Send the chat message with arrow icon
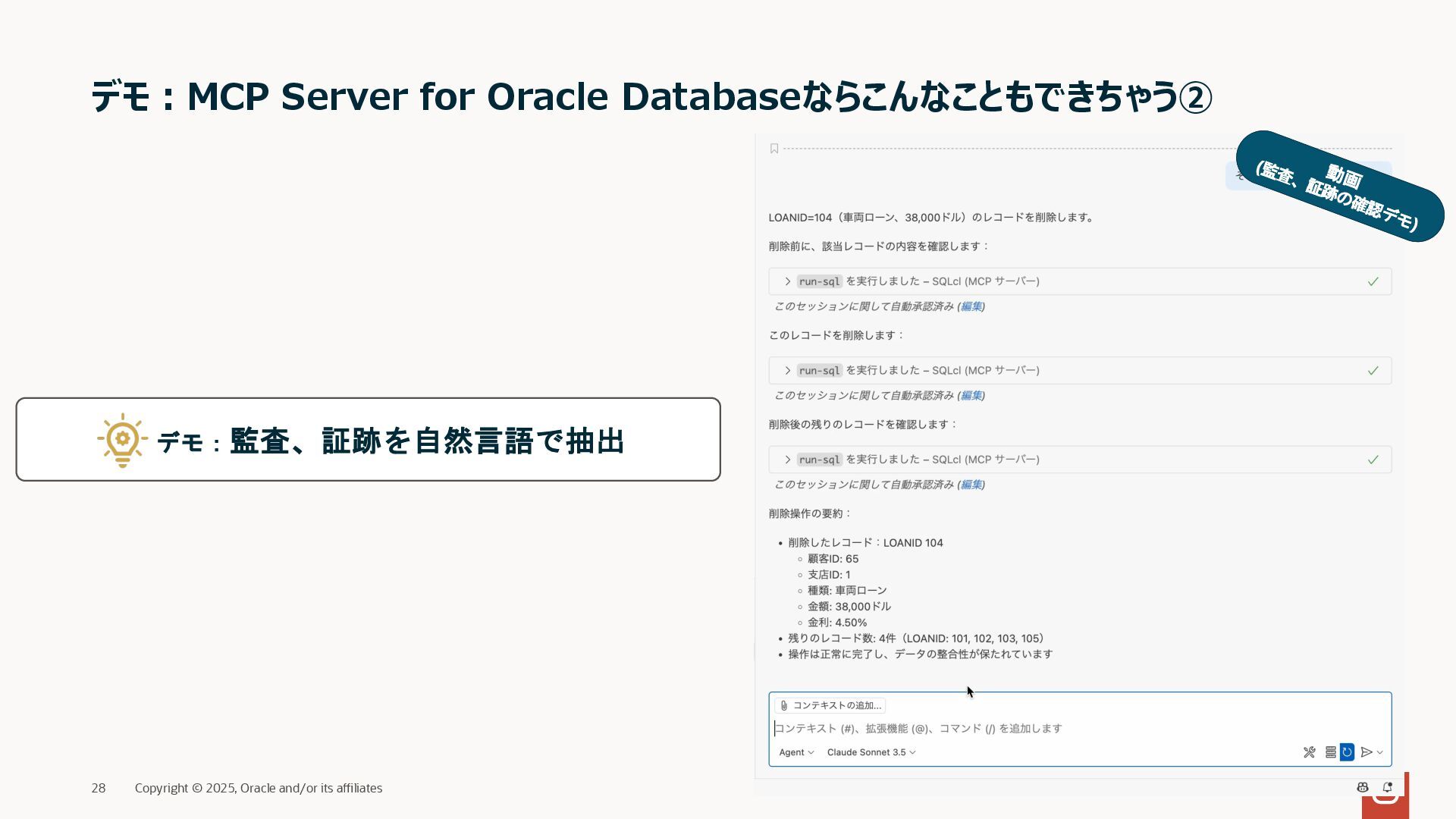 tap(1367, 752)
